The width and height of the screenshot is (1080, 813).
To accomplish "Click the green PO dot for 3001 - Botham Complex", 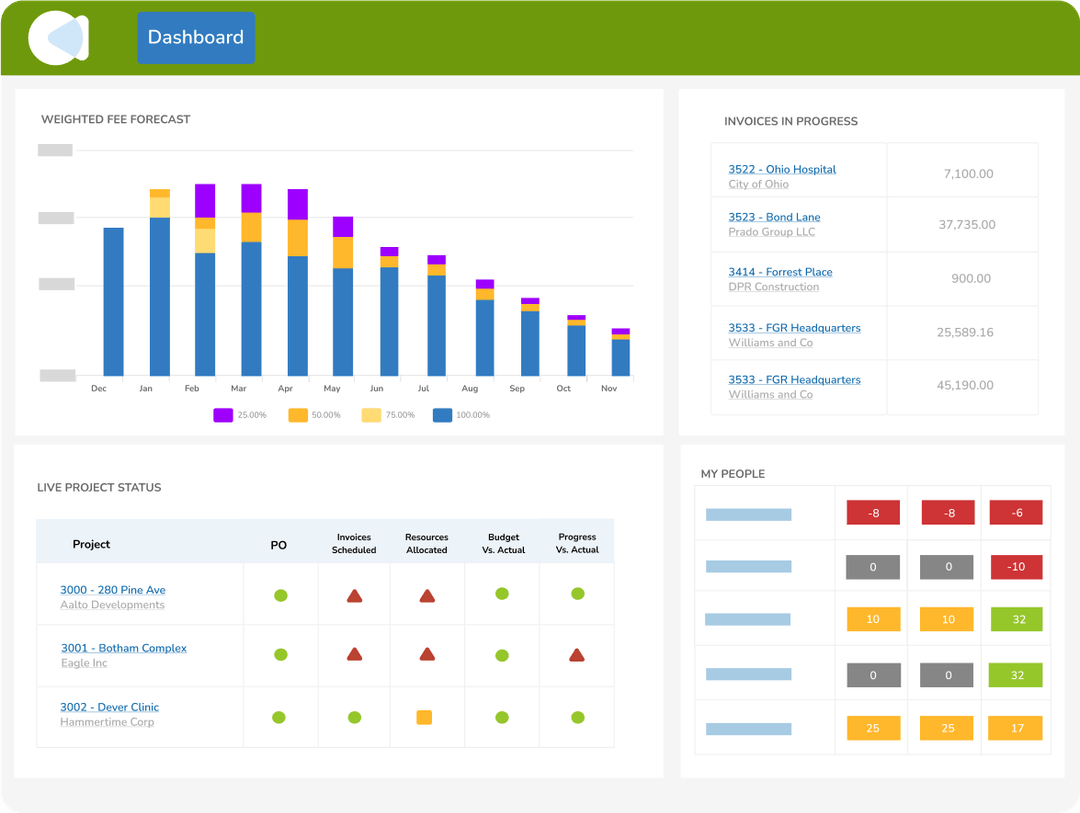I will pyautogui.click(x=281, y=655).
